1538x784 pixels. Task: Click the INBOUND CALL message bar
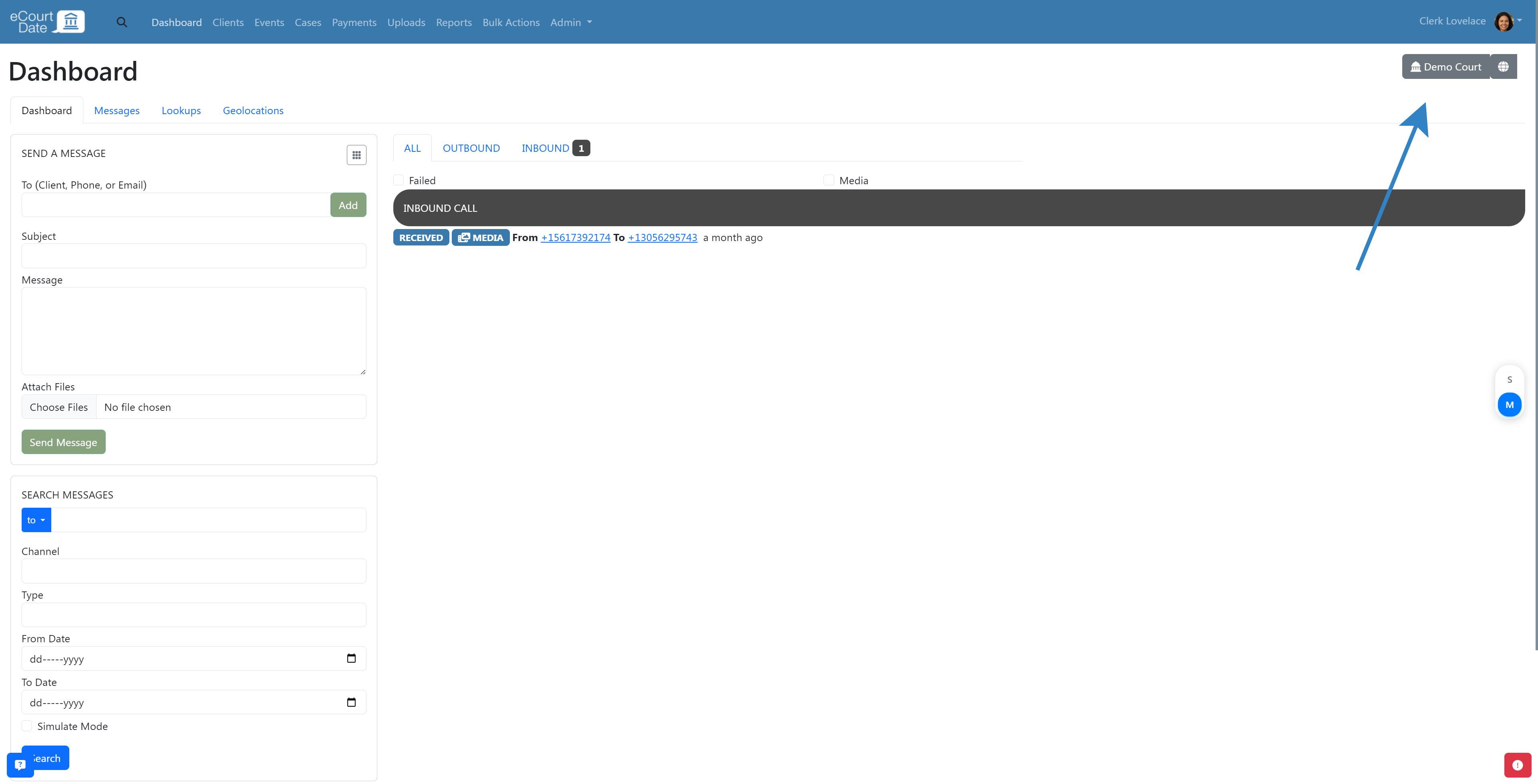tap(959, 208)
